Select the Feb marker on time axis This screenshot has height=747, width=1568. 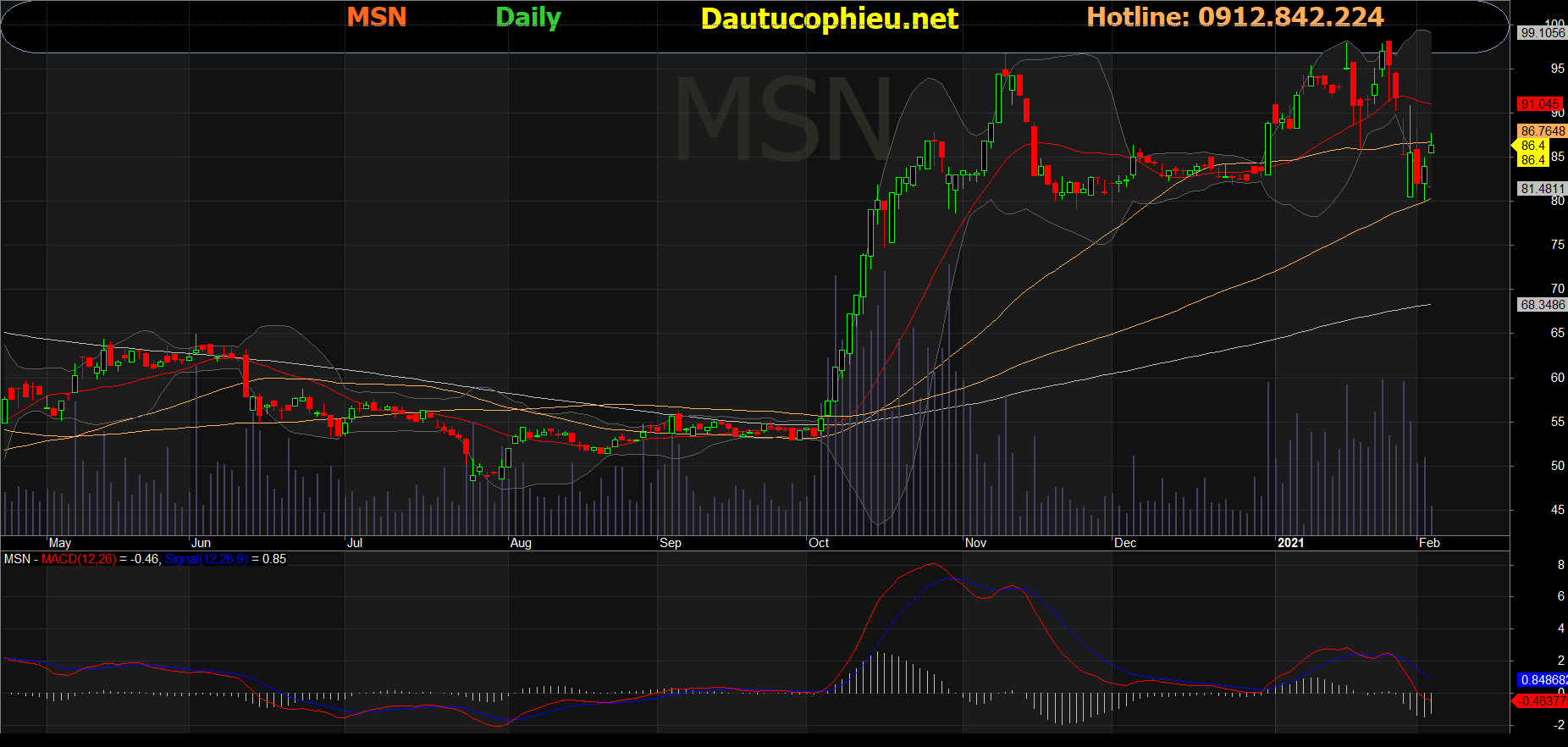(x=1429, y=543)
